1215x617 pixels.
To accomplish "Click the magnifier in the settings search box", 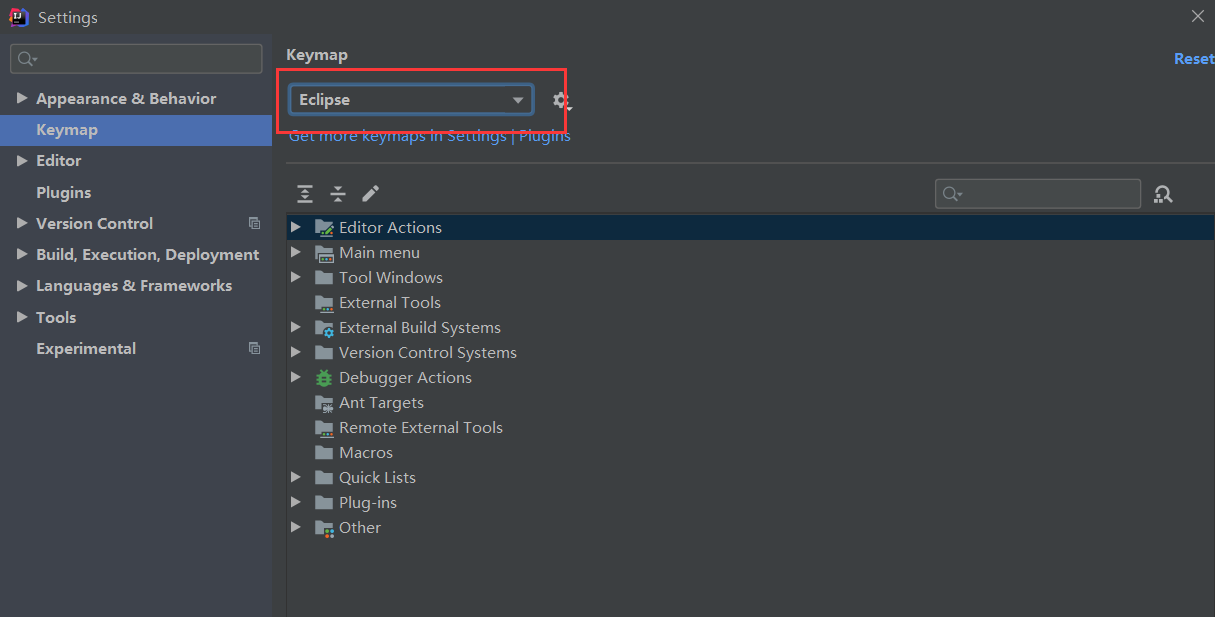I will click(x=27, y=59).
